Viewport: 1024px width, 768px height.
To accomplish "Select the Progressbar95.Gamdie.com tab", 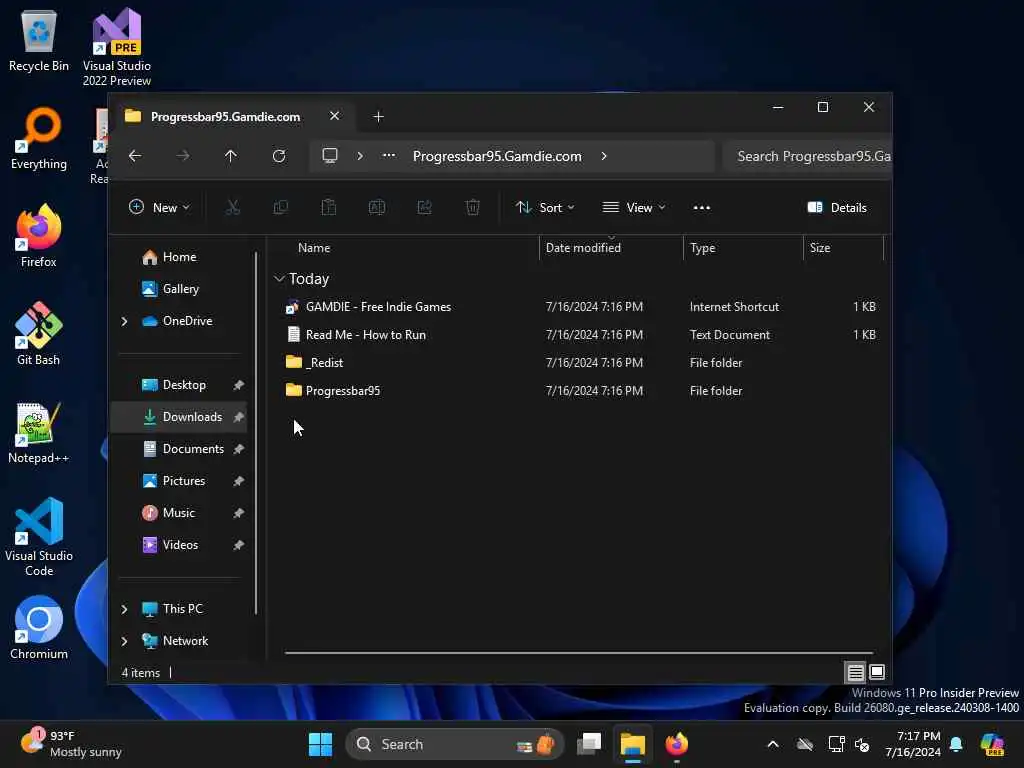I will coord(225,117).
